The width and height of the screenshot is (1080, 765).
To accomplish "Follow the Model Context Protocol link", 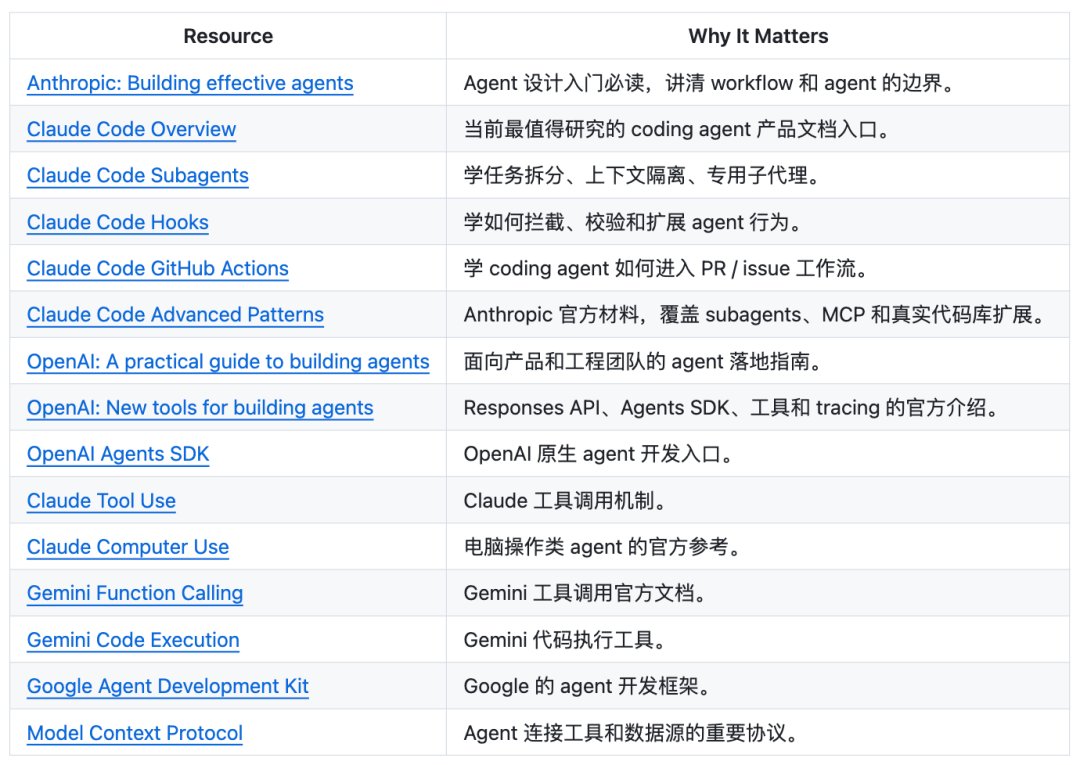I will click(x=135, y=733).
